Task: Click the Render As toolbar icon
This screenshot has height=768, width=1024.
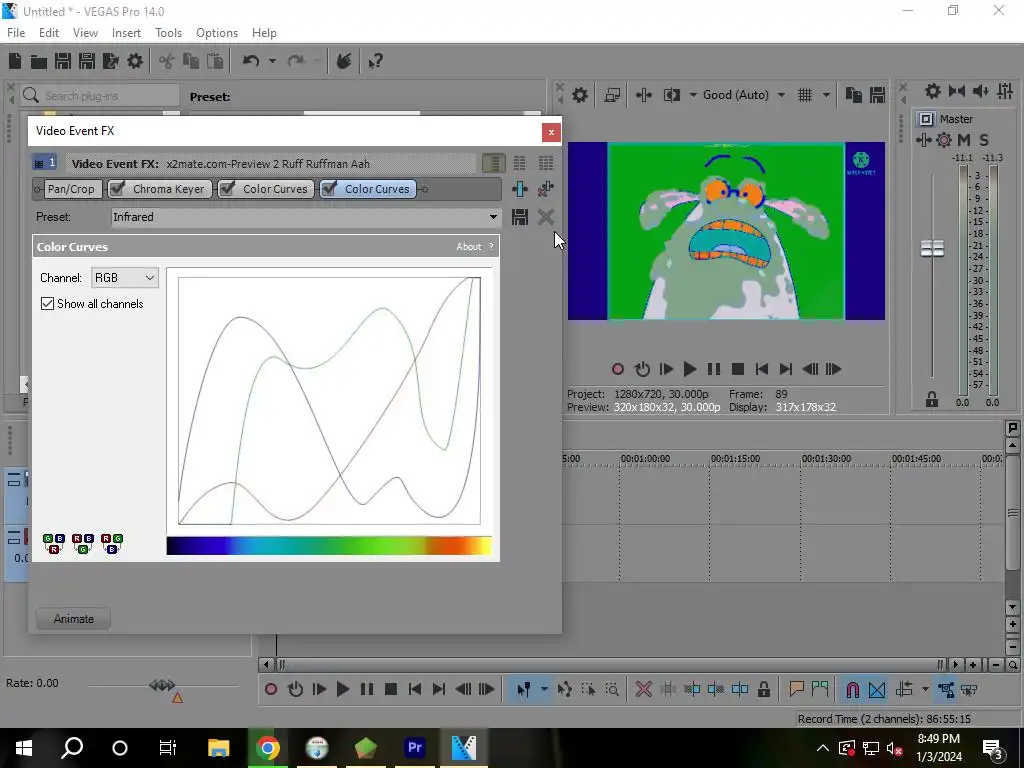Action: pos(110,61)
